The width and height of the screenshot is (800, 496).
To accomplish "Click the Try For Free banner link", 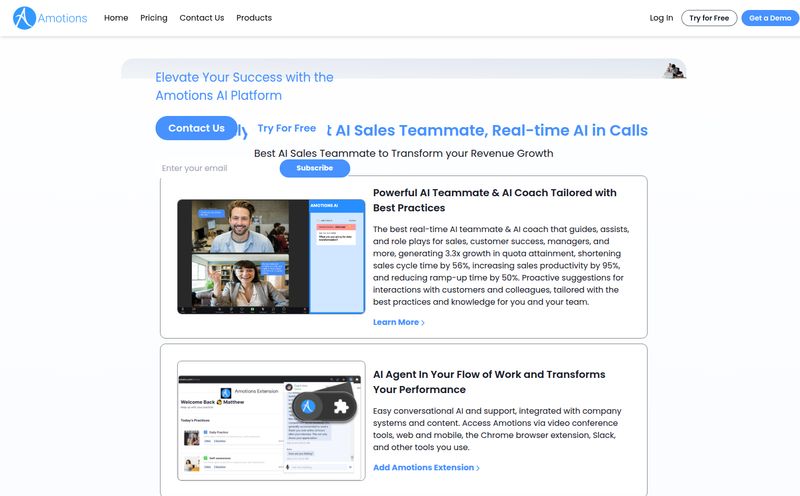I will pyautogui.click(x=287, y=128).
